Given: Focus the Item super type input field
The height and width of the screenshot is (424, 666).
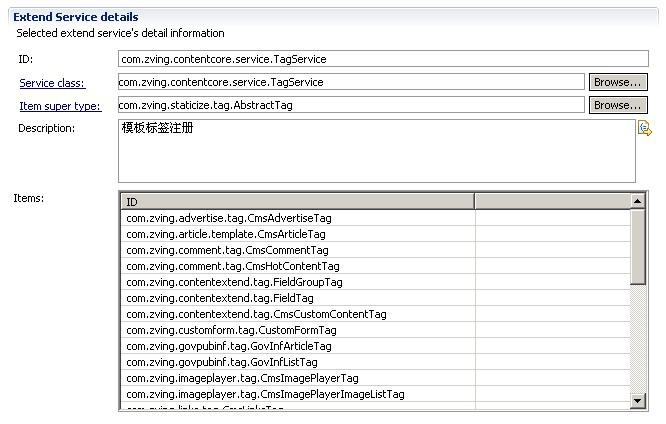Looking at the screenshot, I should click(350, 105).
